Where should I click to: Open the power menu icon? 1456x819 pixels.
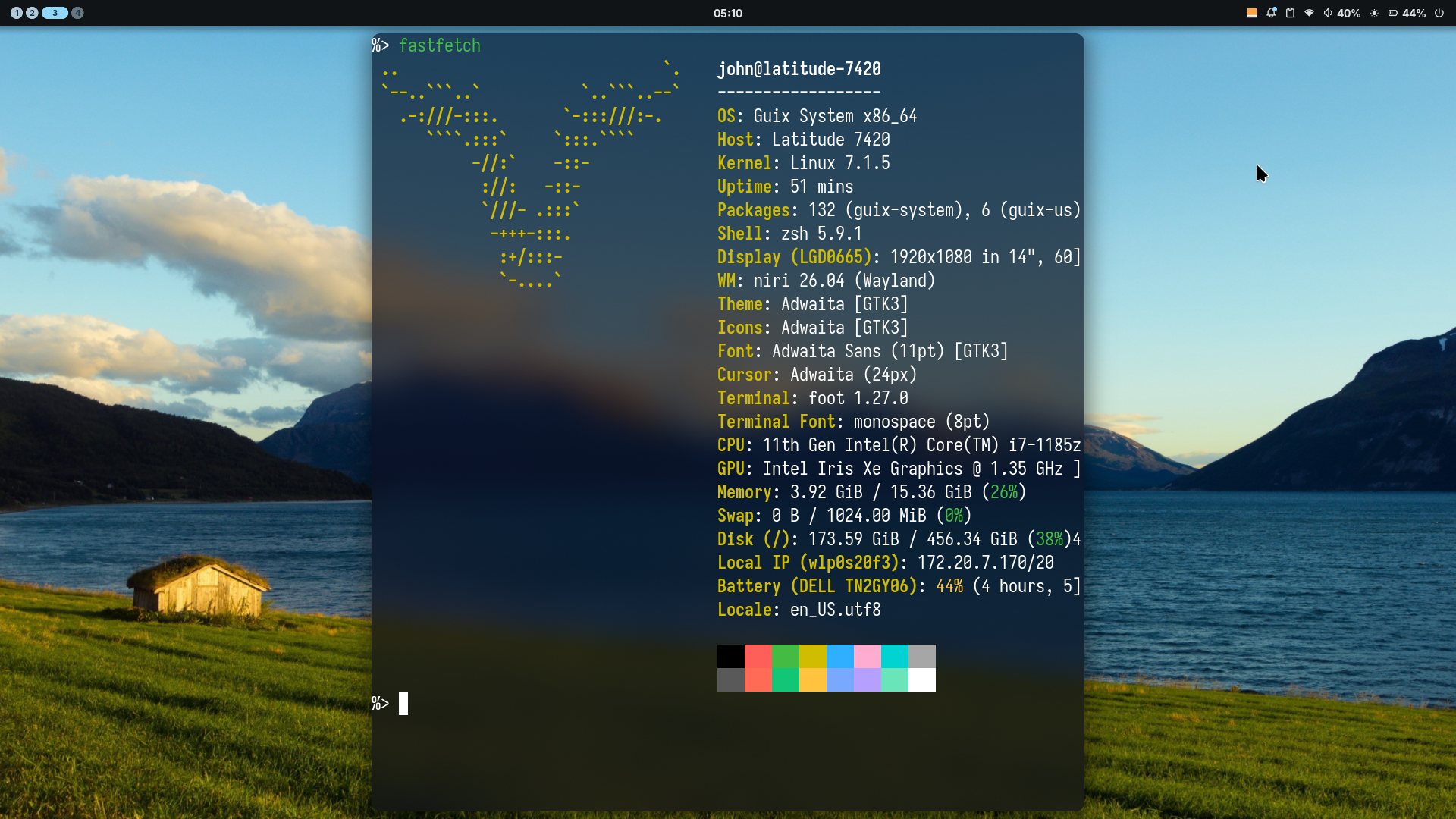(x=1439, y=13)
